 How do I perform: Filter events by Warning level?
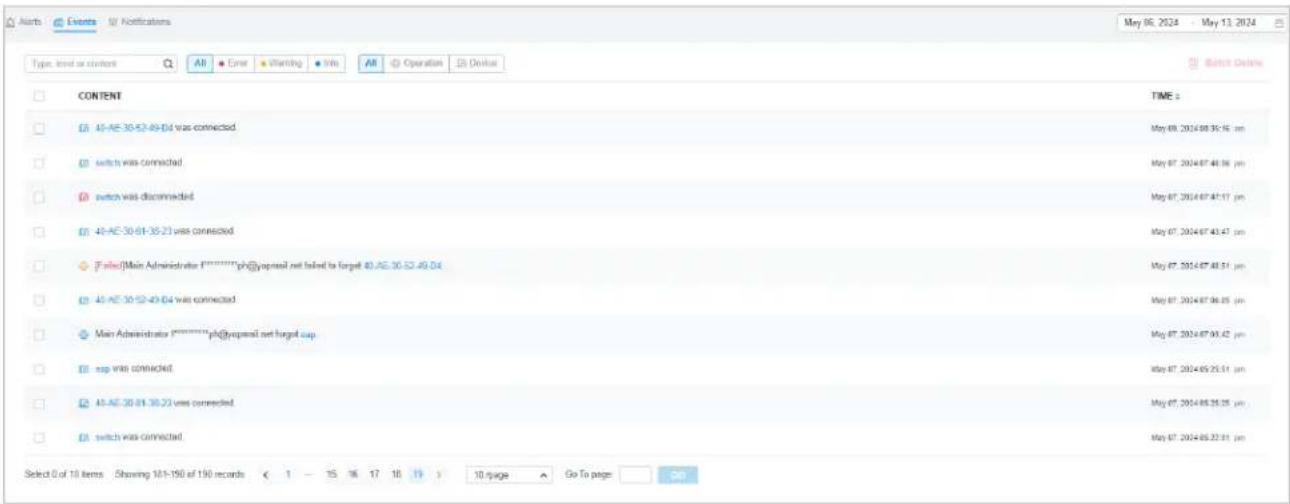click(x=281, y=63)
